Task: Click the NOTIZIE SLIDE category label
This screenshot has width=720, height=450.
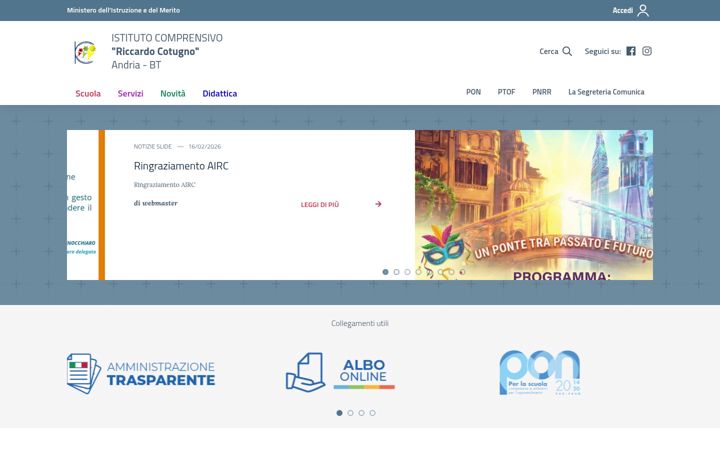Action: pos(152,146)
